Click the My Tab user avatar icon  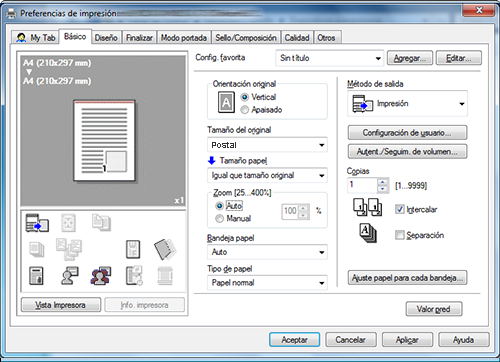point(21,38)
